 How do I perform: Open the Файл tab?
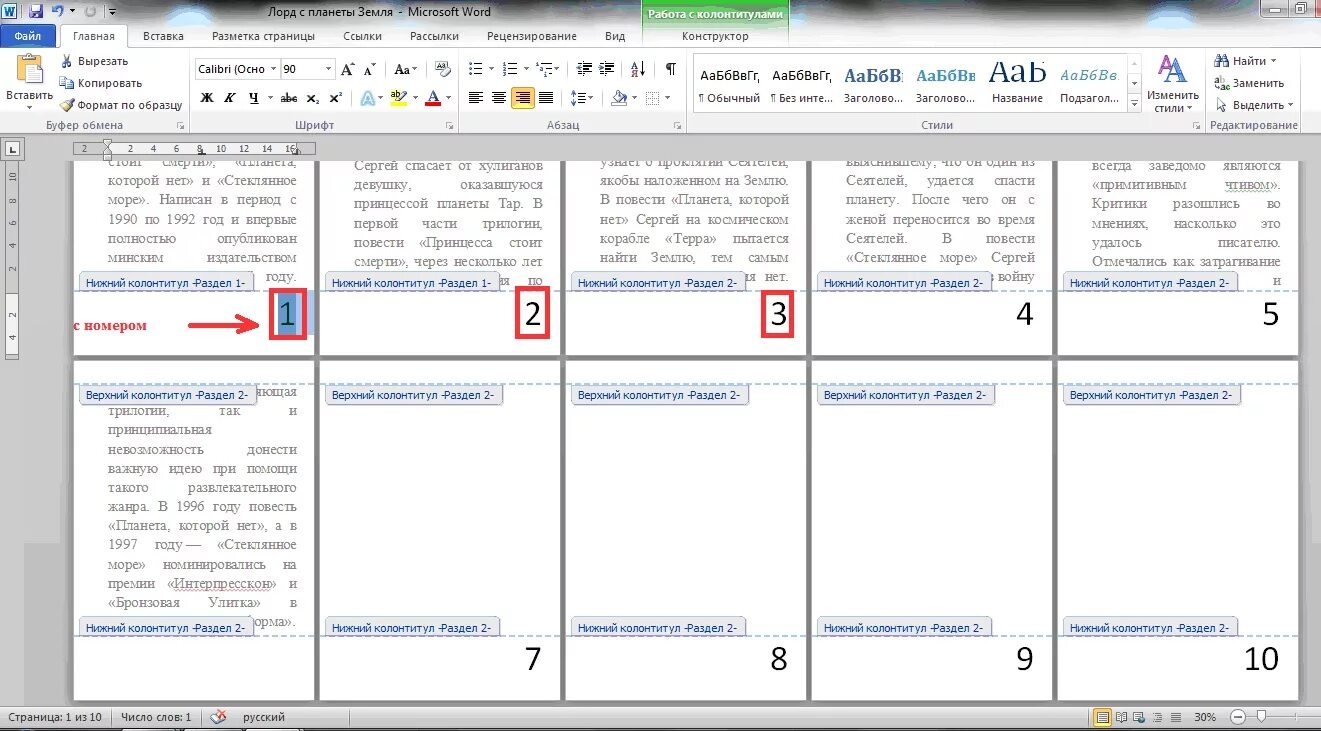28,36
